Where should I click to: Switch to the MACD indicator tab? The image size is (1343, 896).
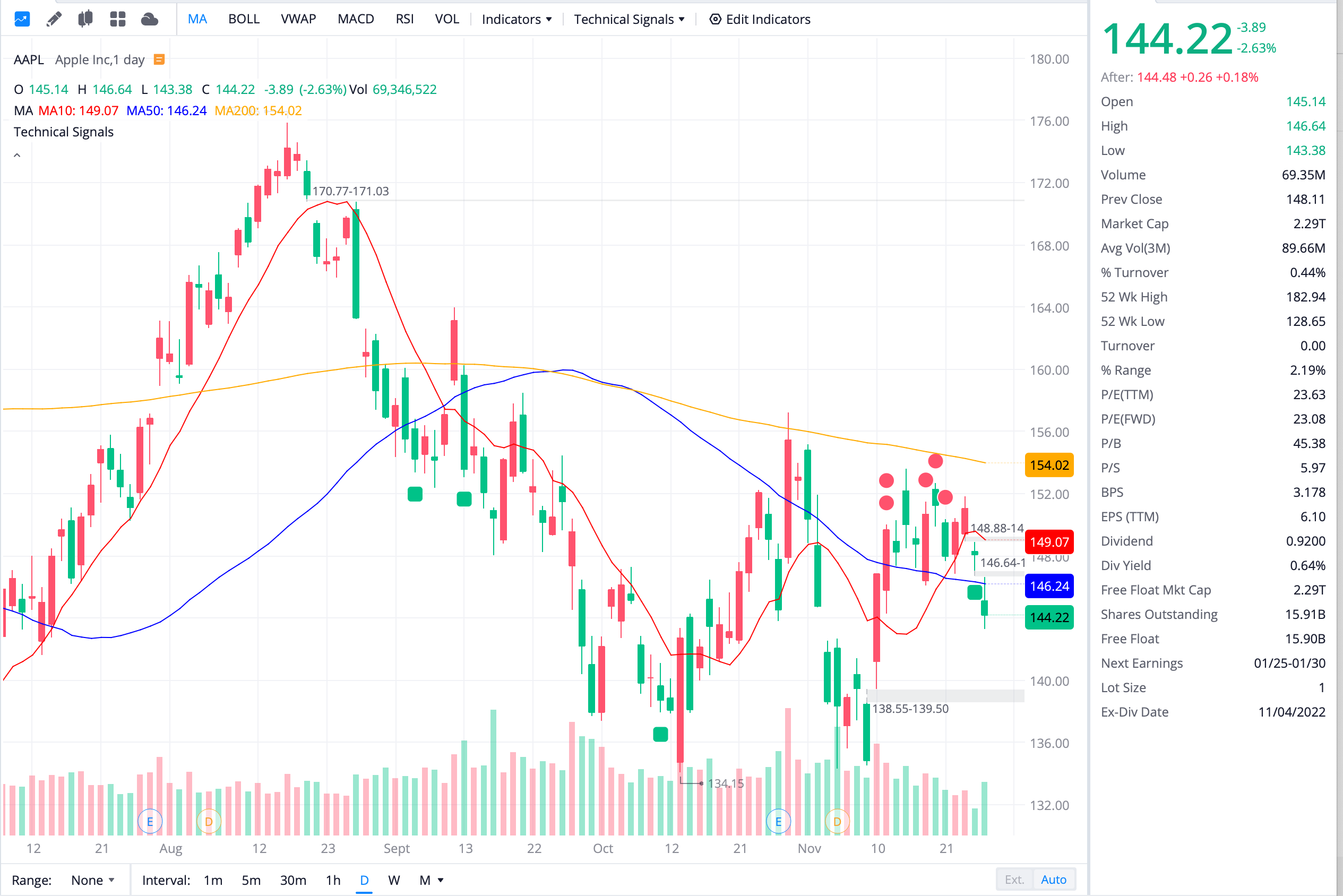click(x=356, y=19)
